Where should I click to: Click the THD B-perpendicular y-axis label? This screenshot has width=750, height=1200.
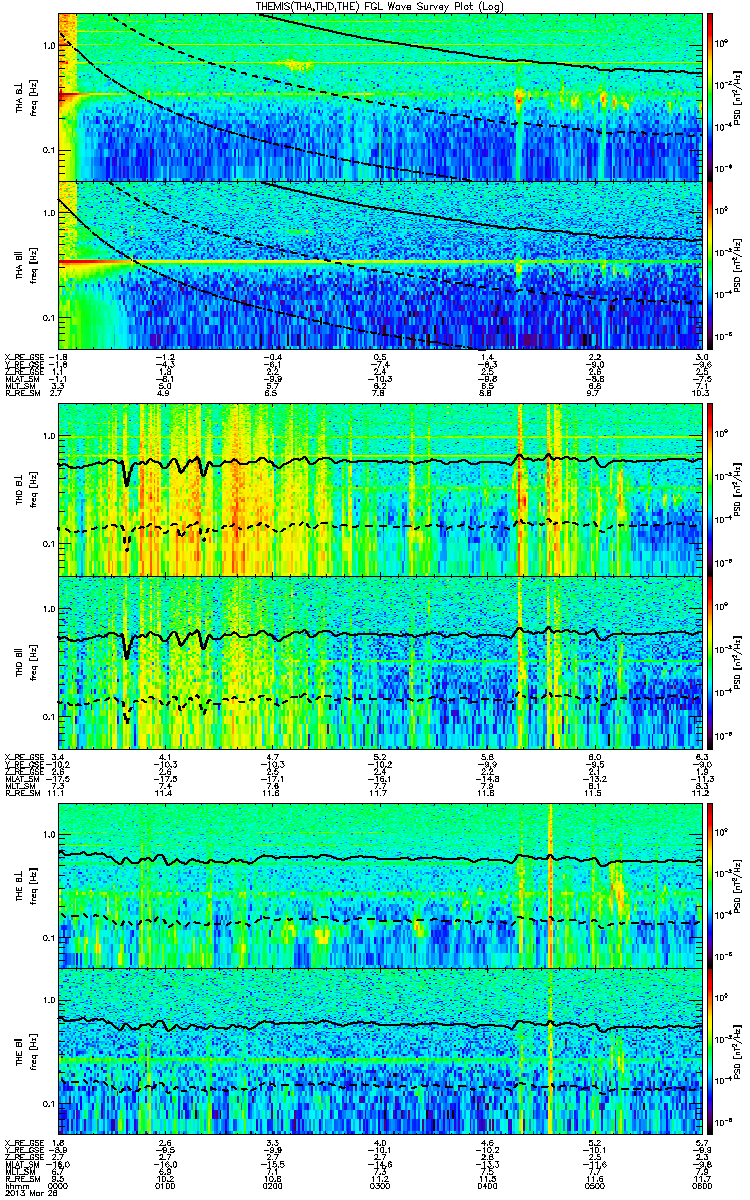pyautogui.click(x=25, y=490)
